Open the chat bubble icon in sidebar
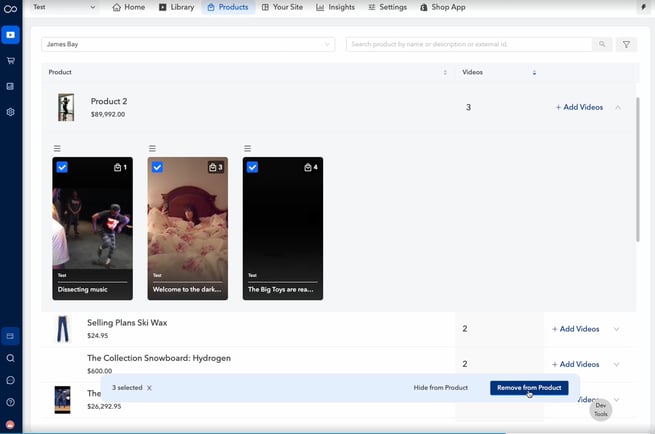 tap(10, 380)
